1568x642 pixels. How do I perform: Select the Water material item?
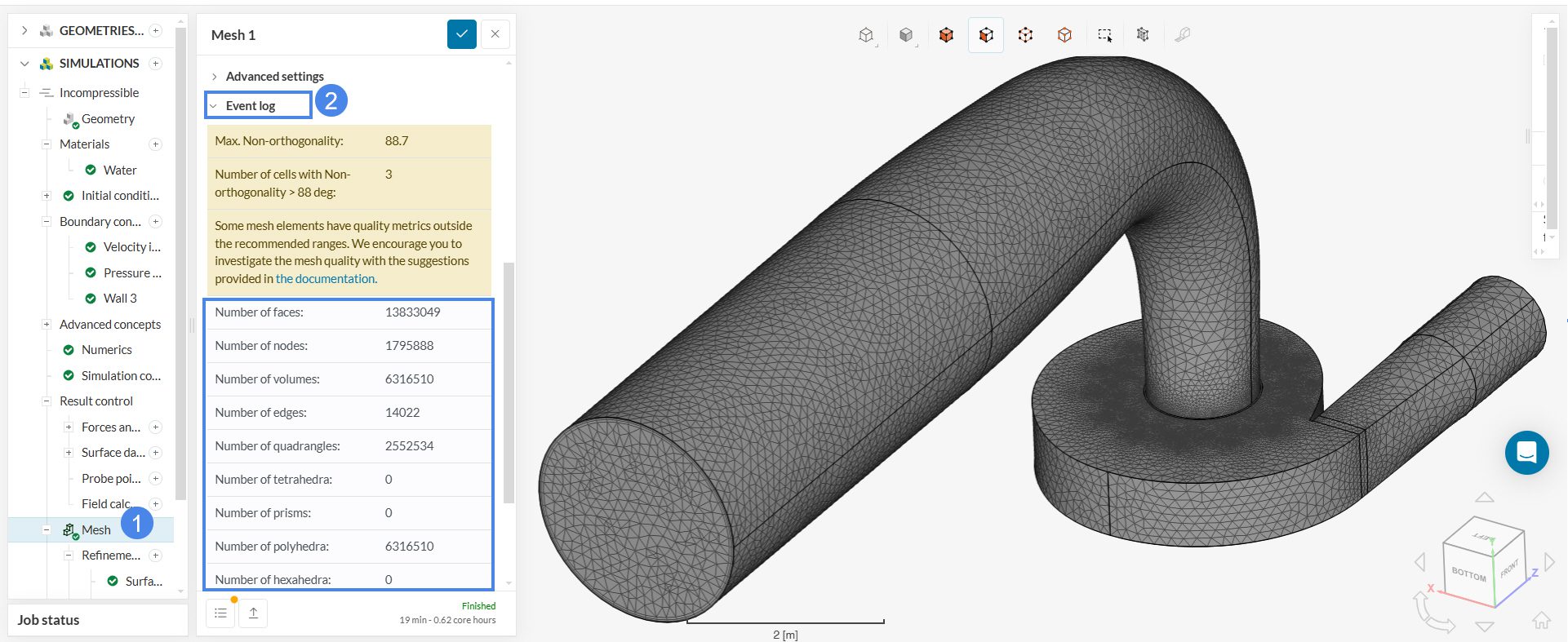[x=119, y=170]
